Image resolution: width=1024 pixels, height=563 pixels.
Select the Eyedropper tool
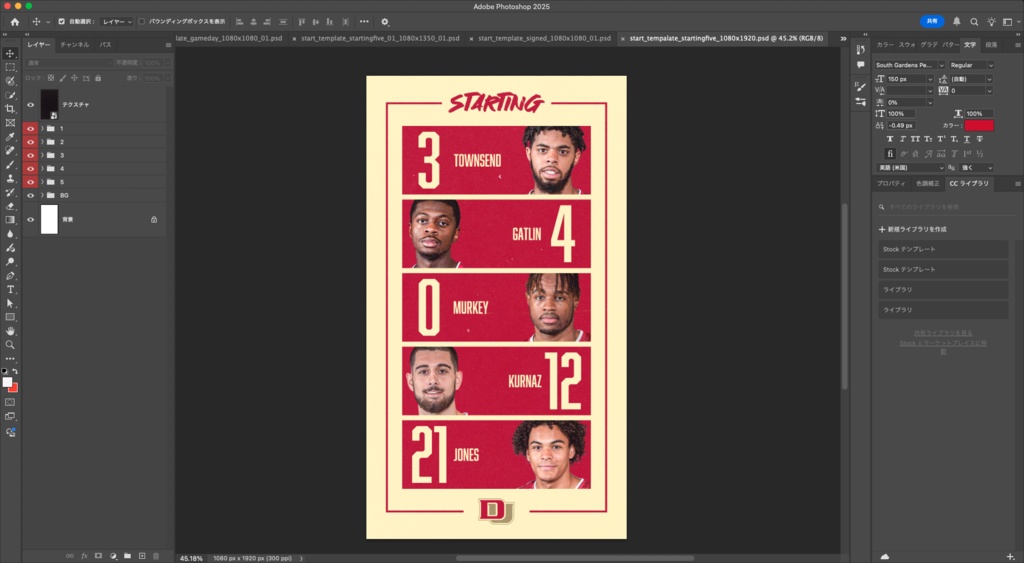(x=10, y=137)
